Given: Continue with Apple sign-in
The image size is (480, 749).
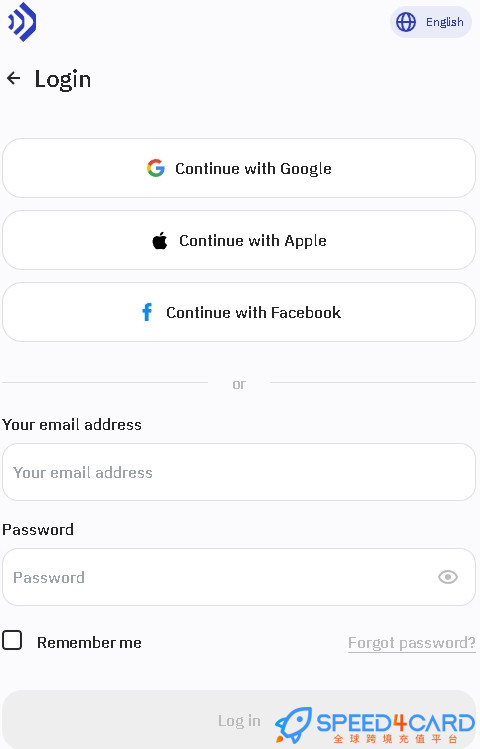Looking at the screenshot, I should point(239,240).
